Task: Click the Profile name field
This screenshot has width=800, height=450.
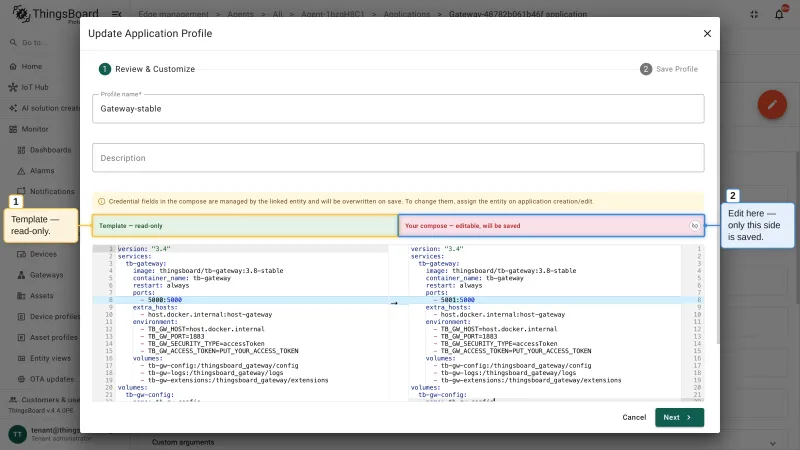Action: pos(398,109)
